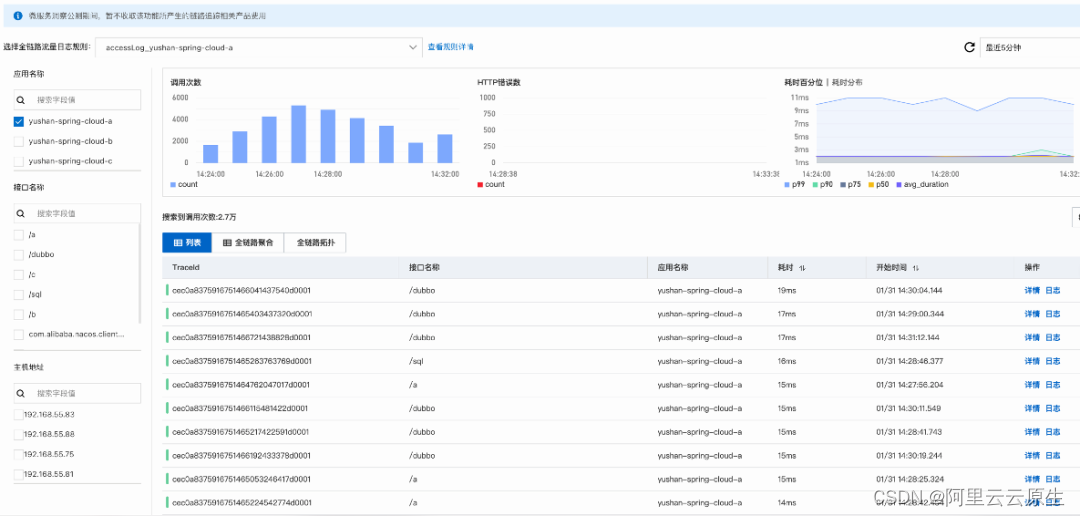
Task: Click the blue info icon in the notice banner
Action: 18,15
